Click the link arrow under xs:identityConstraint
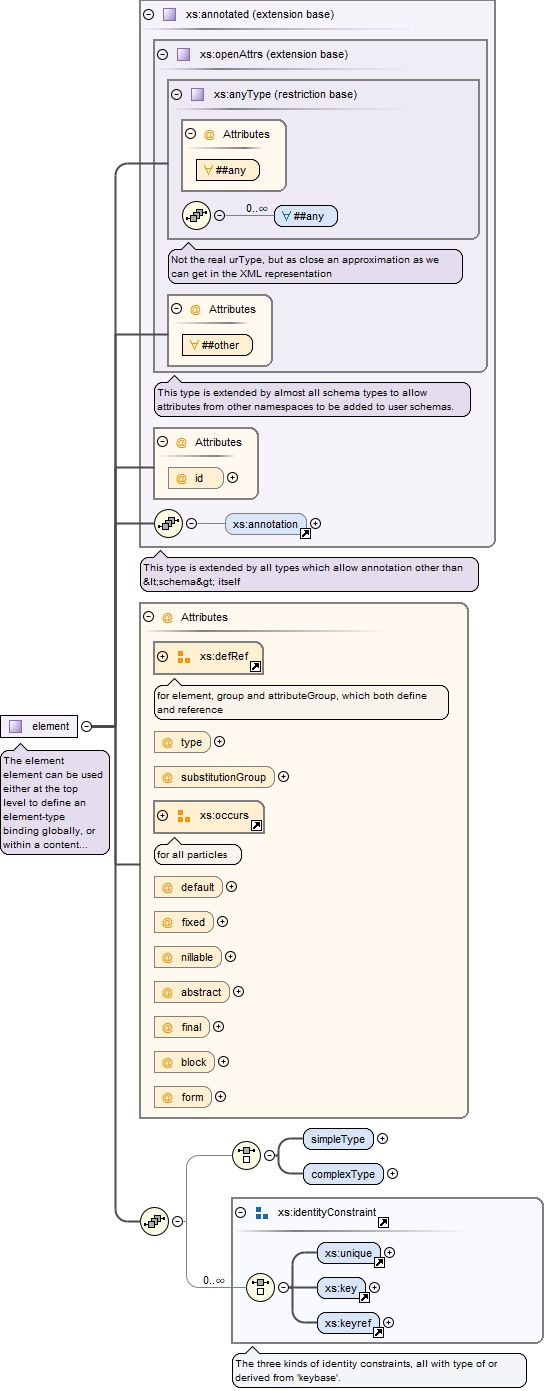 383,1223
